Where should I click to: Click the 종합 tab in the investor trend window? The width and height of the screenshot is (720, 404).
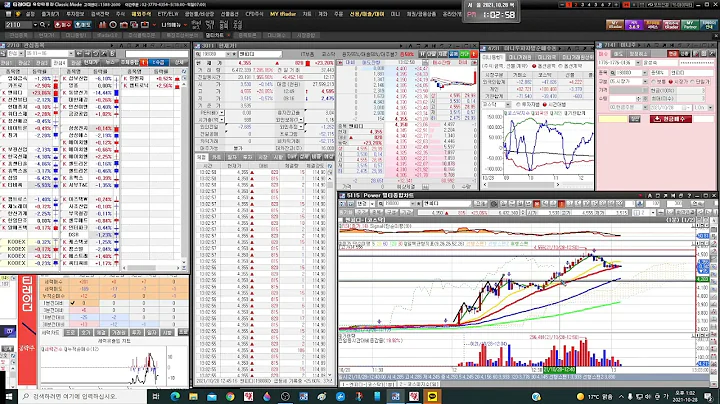(x=493, y=57)
